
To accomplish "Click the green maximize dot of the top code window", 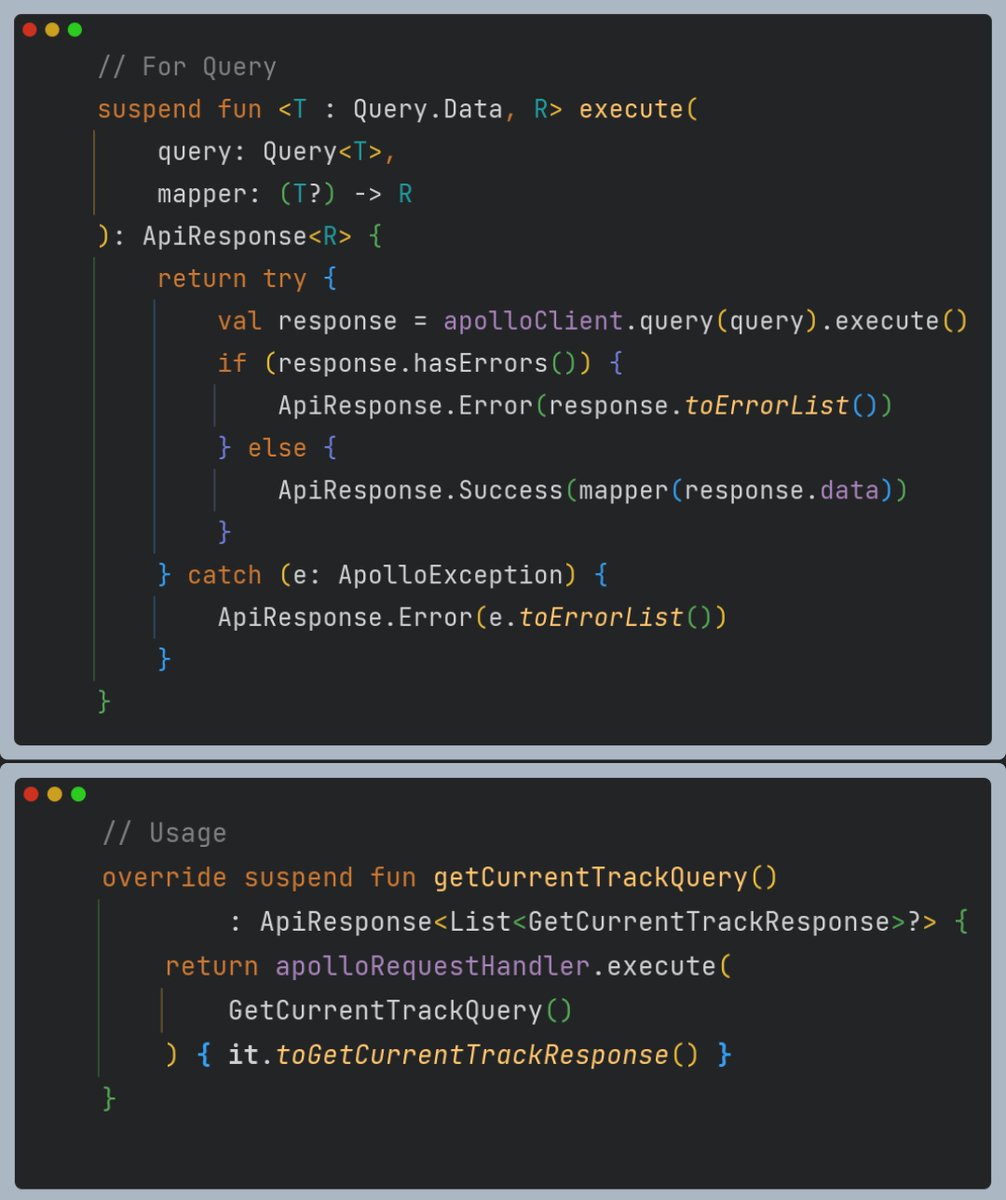I will (x=75, y=30).
